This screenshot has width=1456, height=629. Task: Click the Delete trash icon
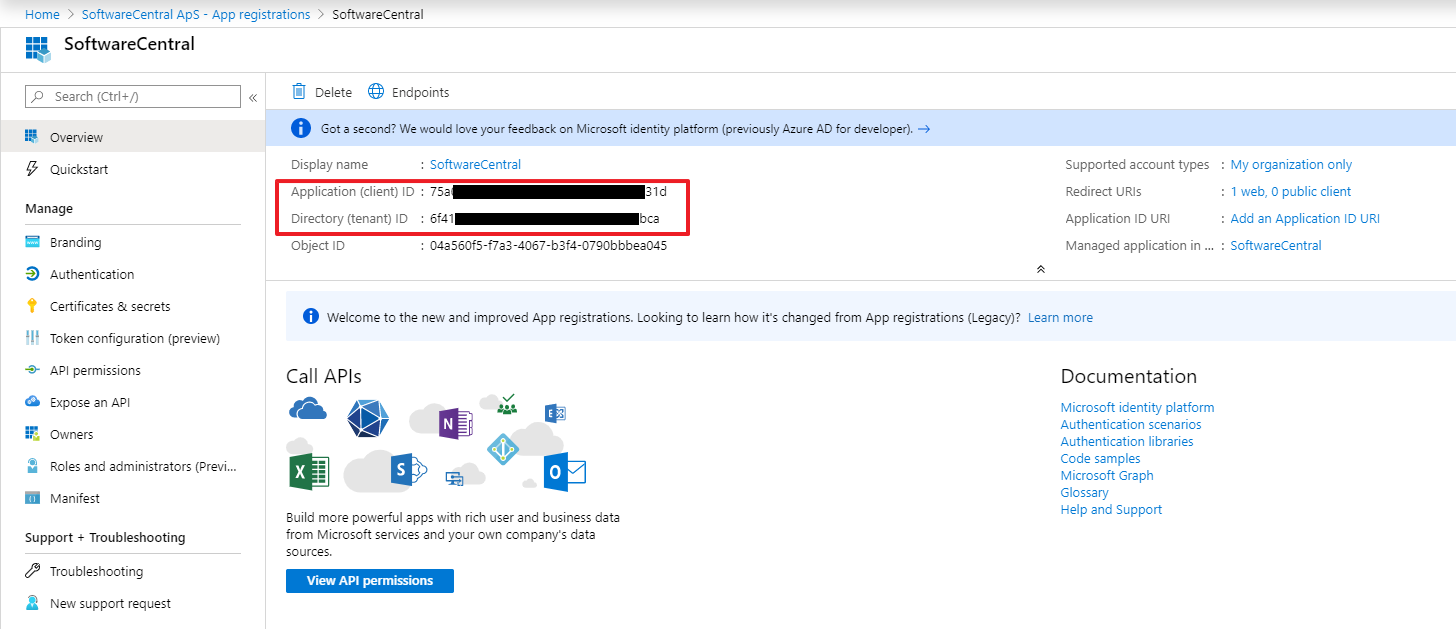[x=299, y=92]
